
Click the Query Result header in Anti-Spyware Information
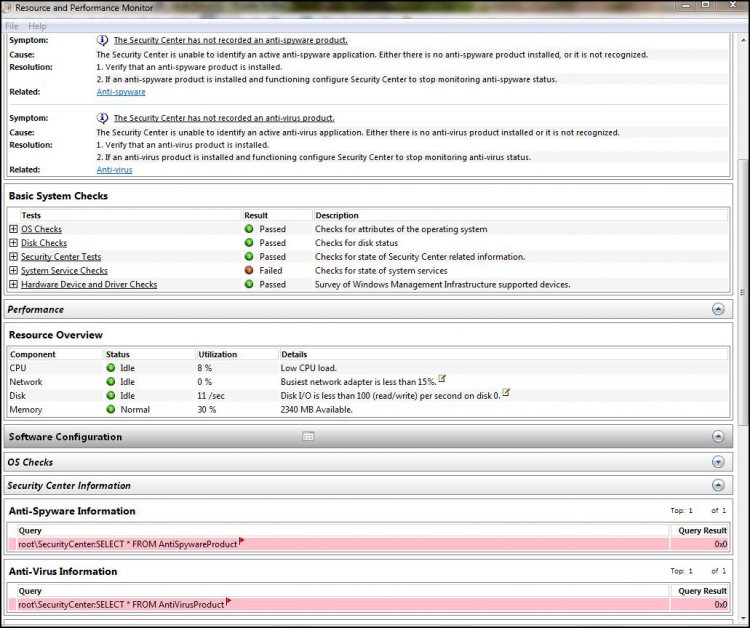coord(702,531)
